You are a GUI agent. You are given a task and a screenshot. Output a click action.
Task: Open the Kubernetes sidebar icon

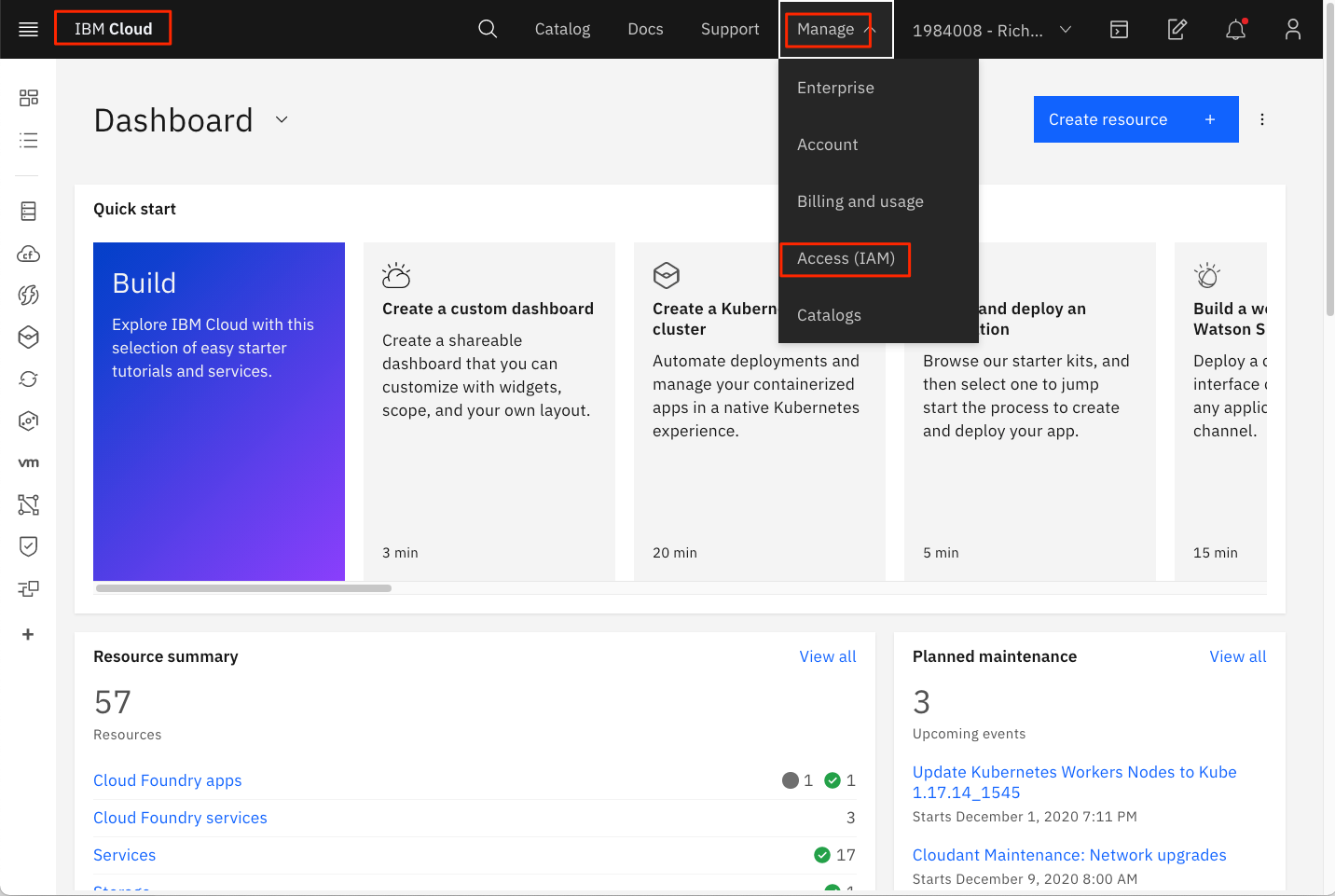click(28, 337)
